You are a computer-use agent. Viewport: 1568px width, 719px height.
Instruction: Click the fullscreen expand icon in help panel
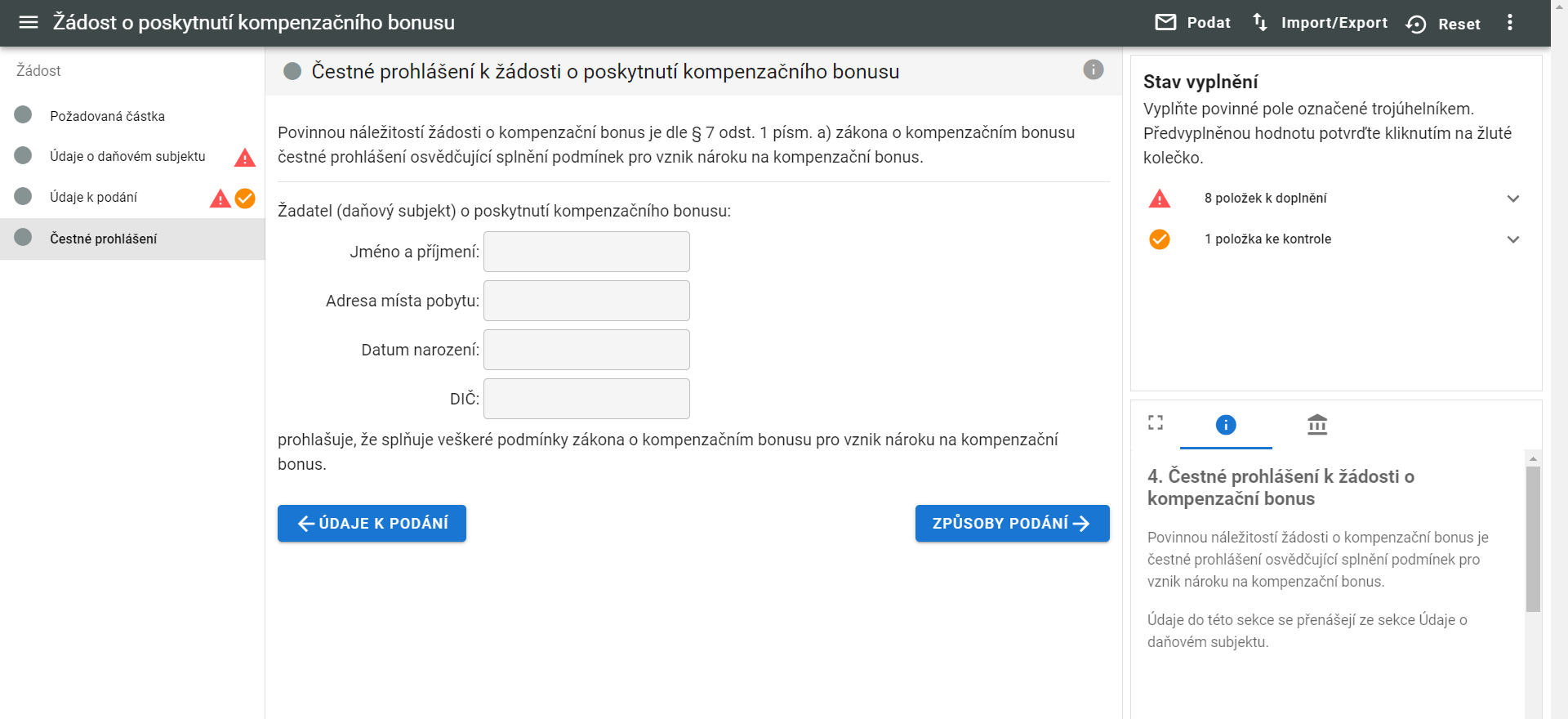click(1155, 423)
